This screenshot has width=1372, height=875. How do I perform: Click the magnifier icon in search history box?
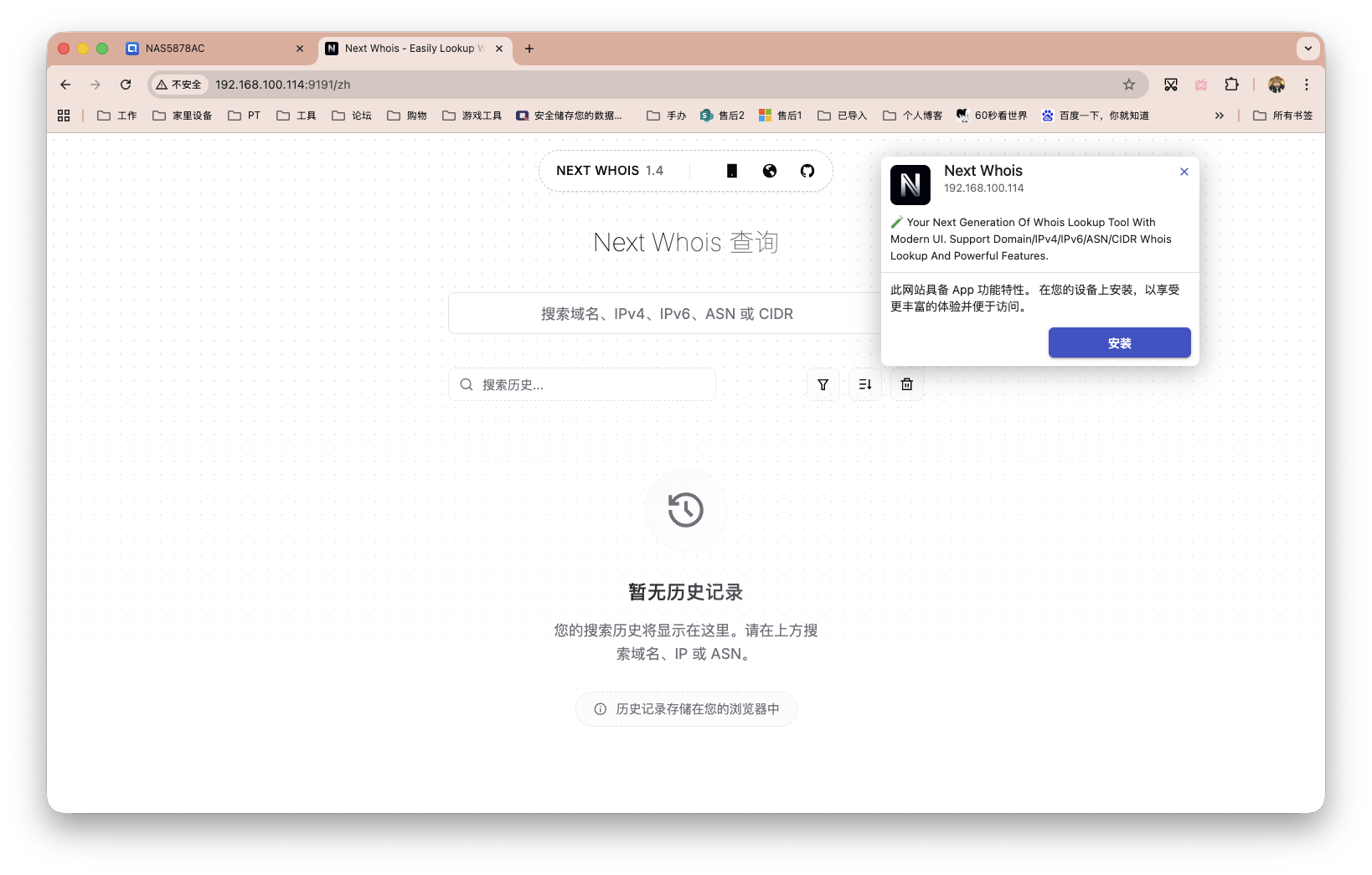pyautogui.click(x=467, y=384)
